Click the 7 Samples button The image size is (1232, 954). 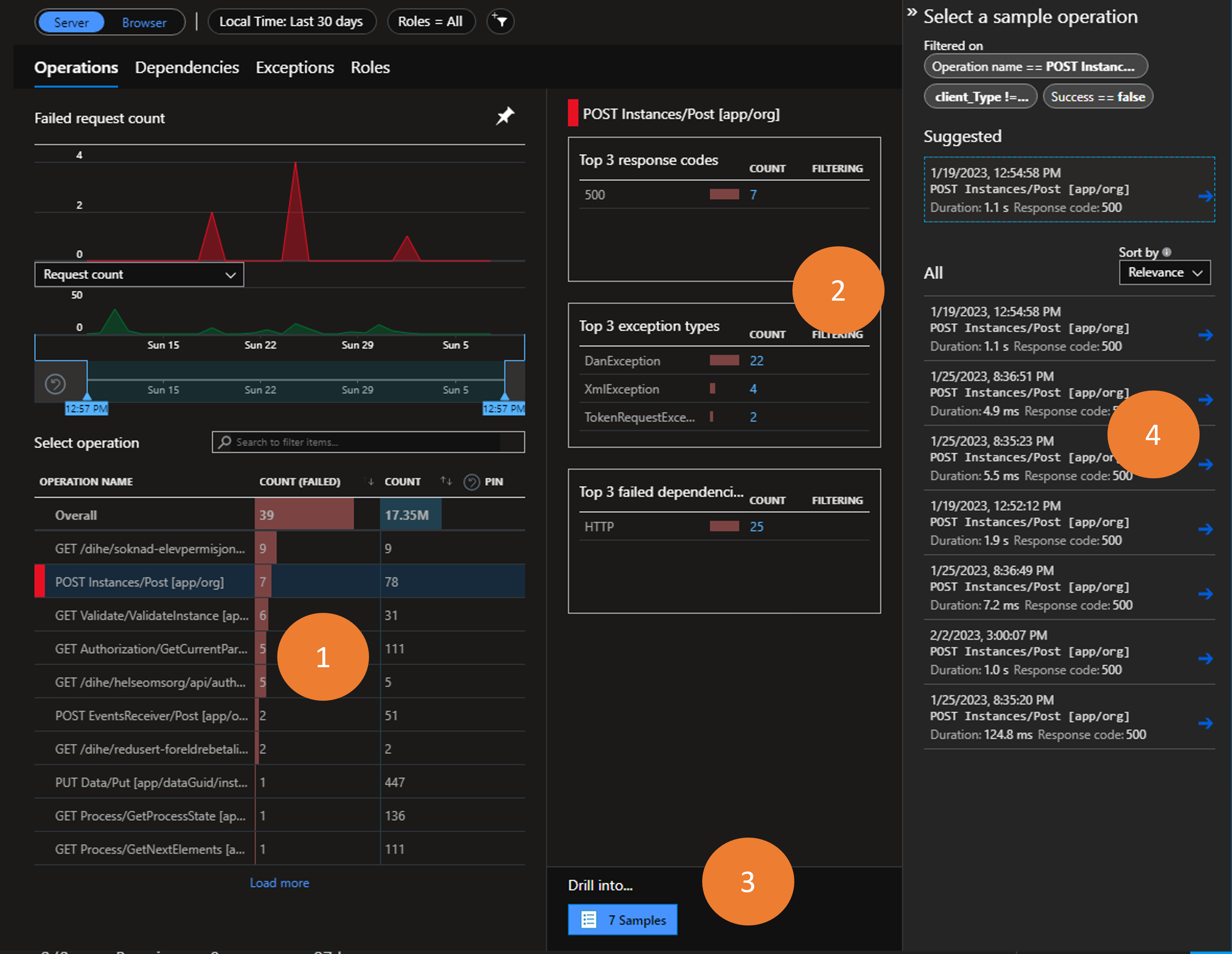tap(622, 920)
